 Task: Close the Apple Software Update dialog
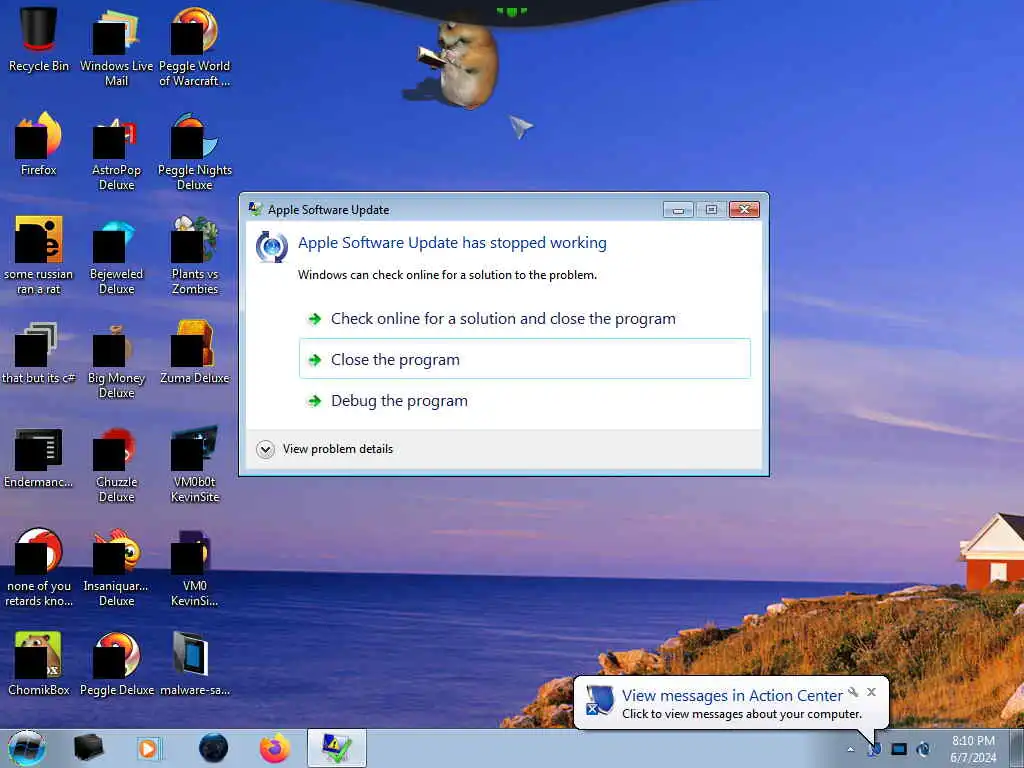click(744, 209)
